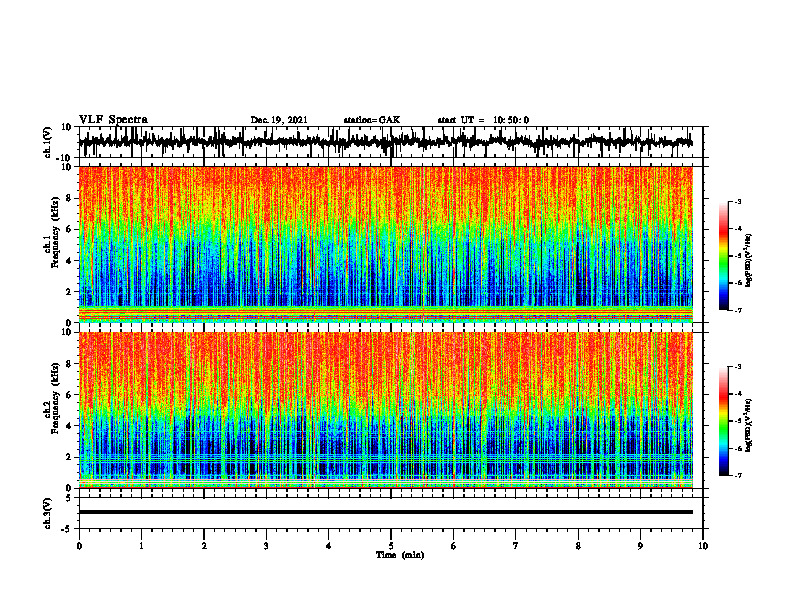Click the "-7" label on ch.1 color bar
Screen dimensions: 792x612
[x=738, y=310]
